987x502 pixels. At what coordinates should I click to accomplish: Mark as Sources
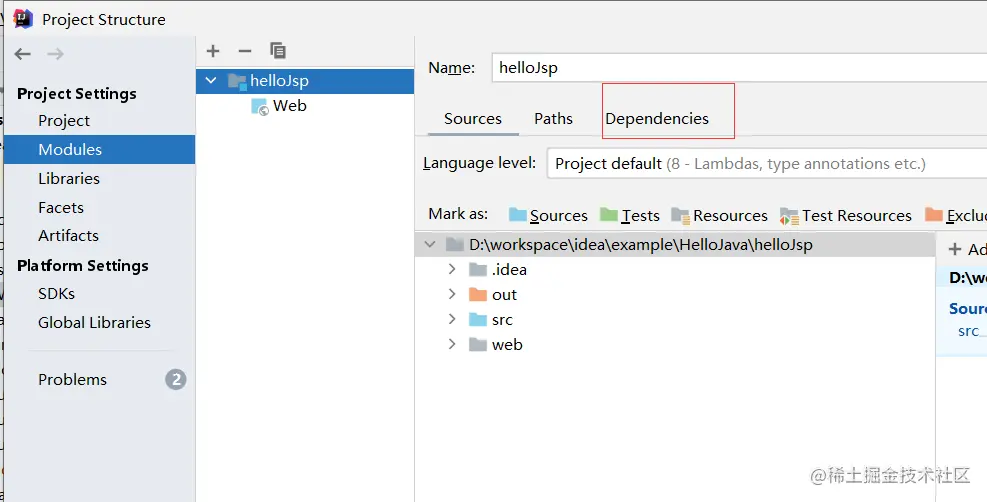point(548,215)
